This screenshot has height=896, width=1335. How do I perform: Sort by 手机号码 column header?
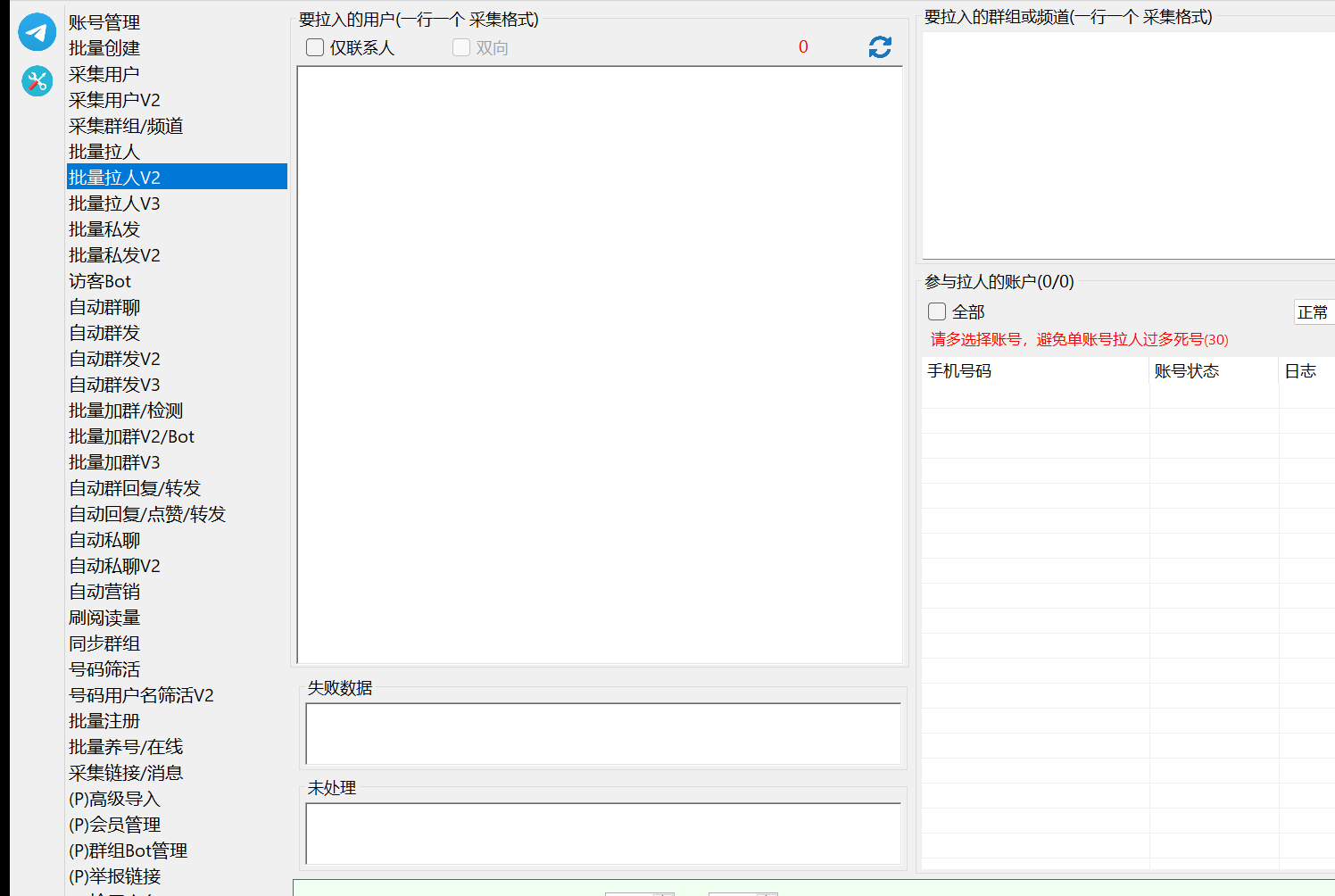click(1035, 371)
